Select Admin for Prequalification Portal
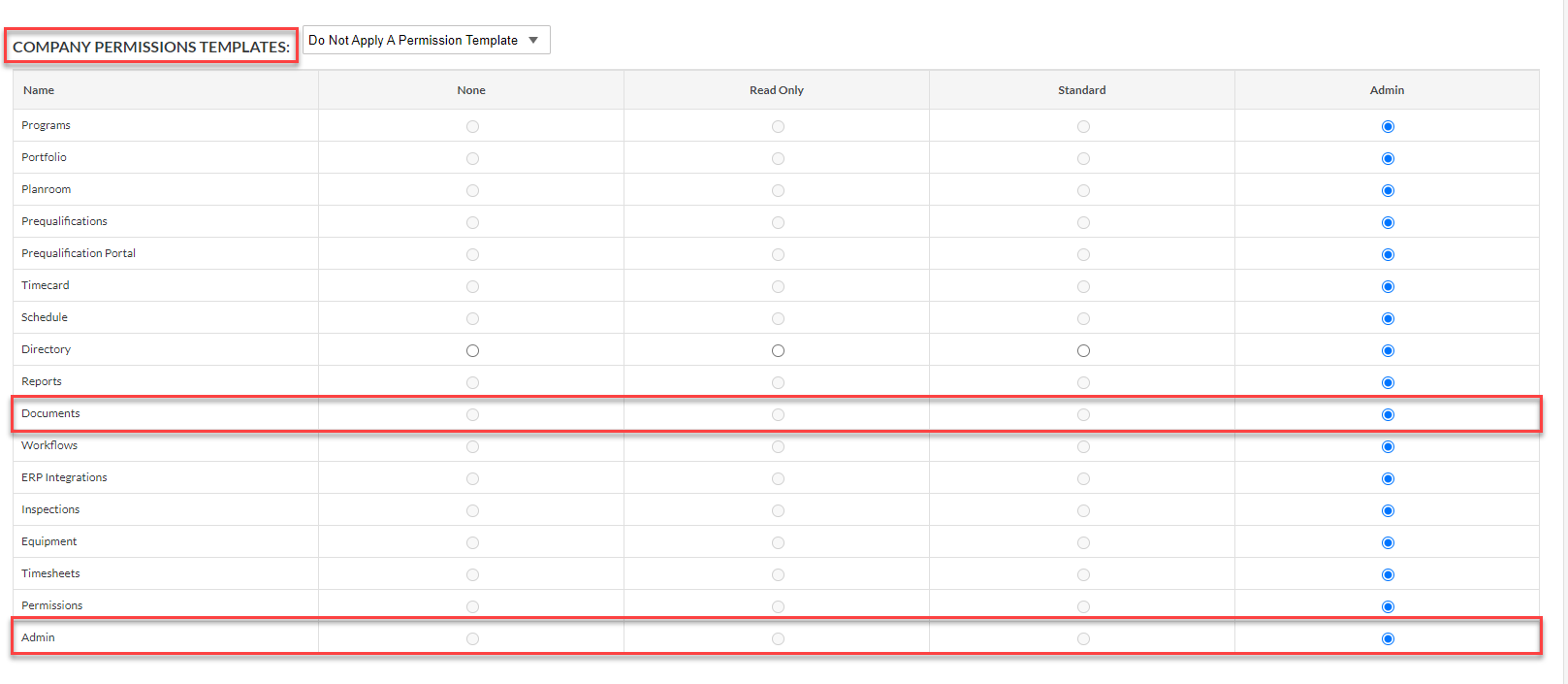 (x=1388, y=254)
